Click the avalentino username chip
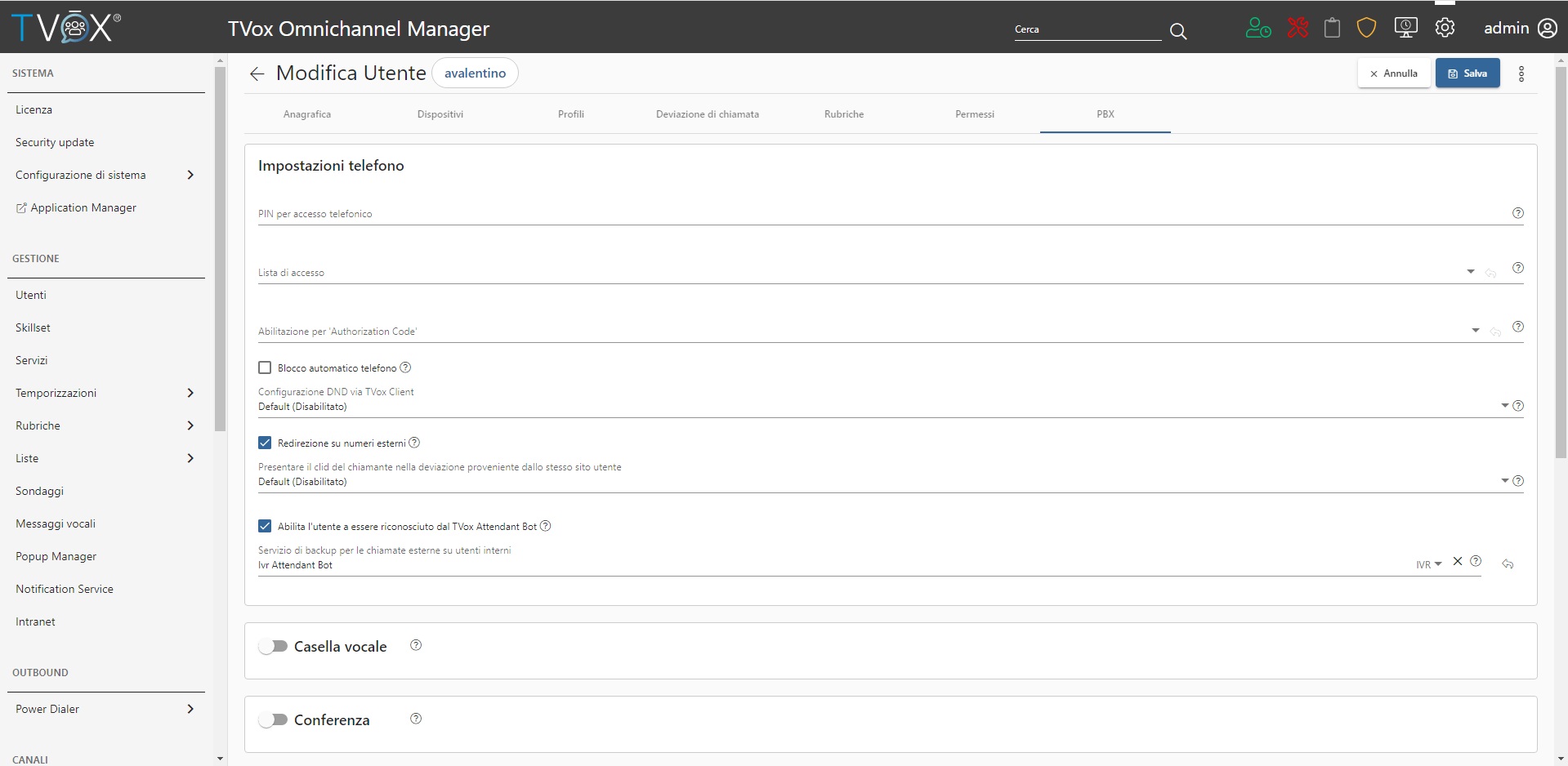1568x766 pixels. 475,73
